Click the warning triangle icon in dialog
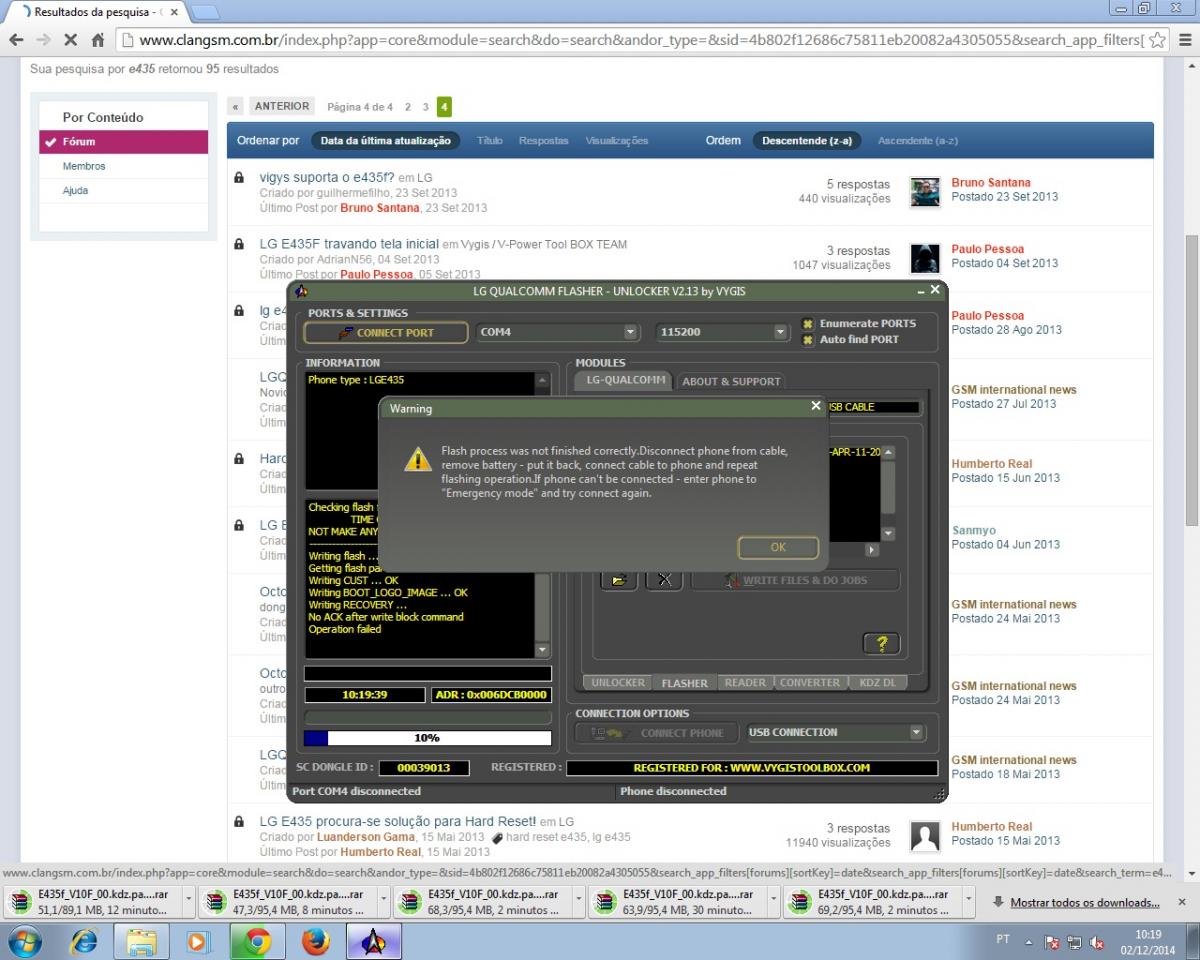The height and width of the screenshot is (960, 1200). (417, 459)
